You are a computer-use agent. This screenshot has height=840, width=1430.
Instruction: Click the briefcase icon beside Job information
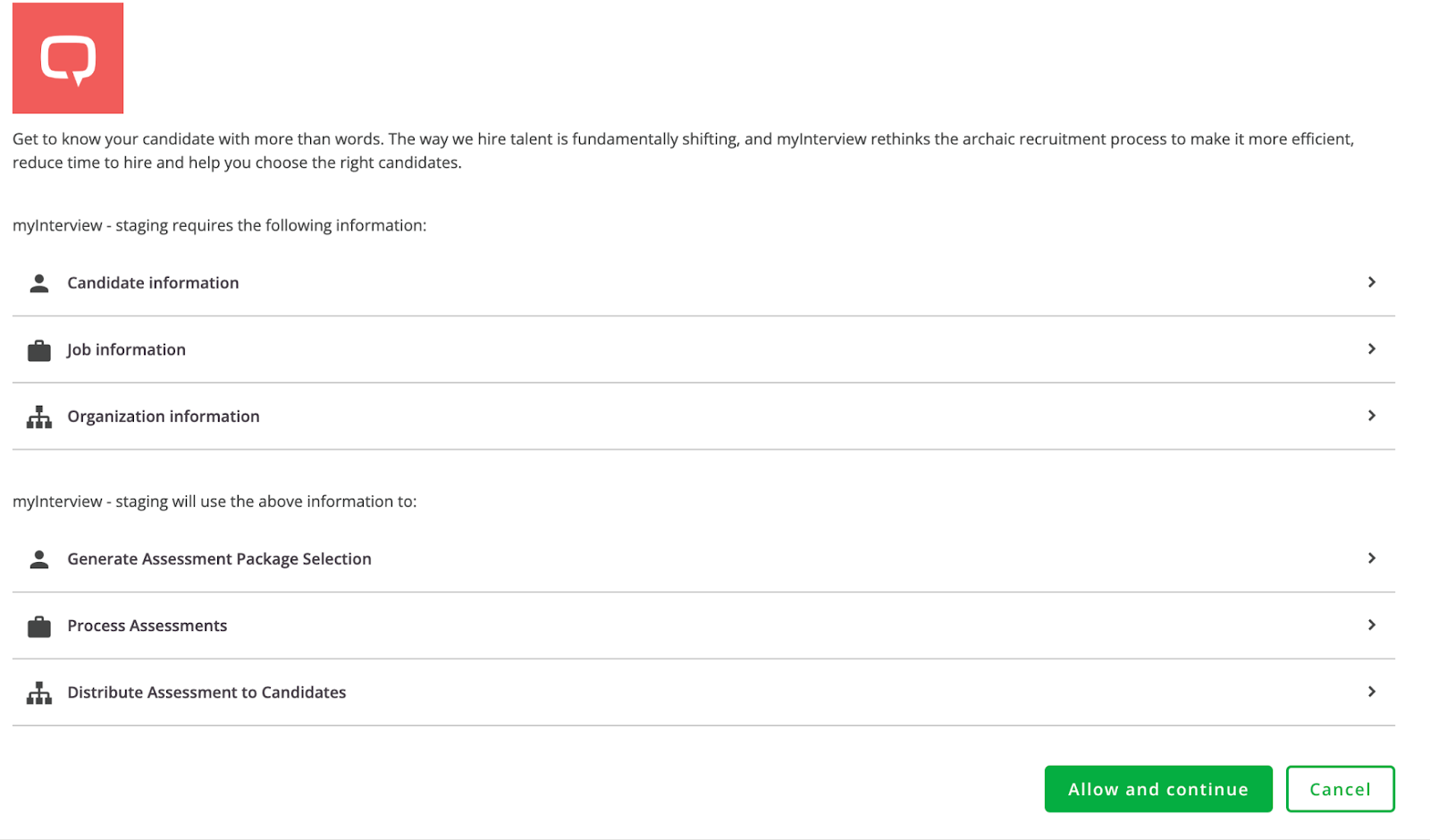point(39,350)
